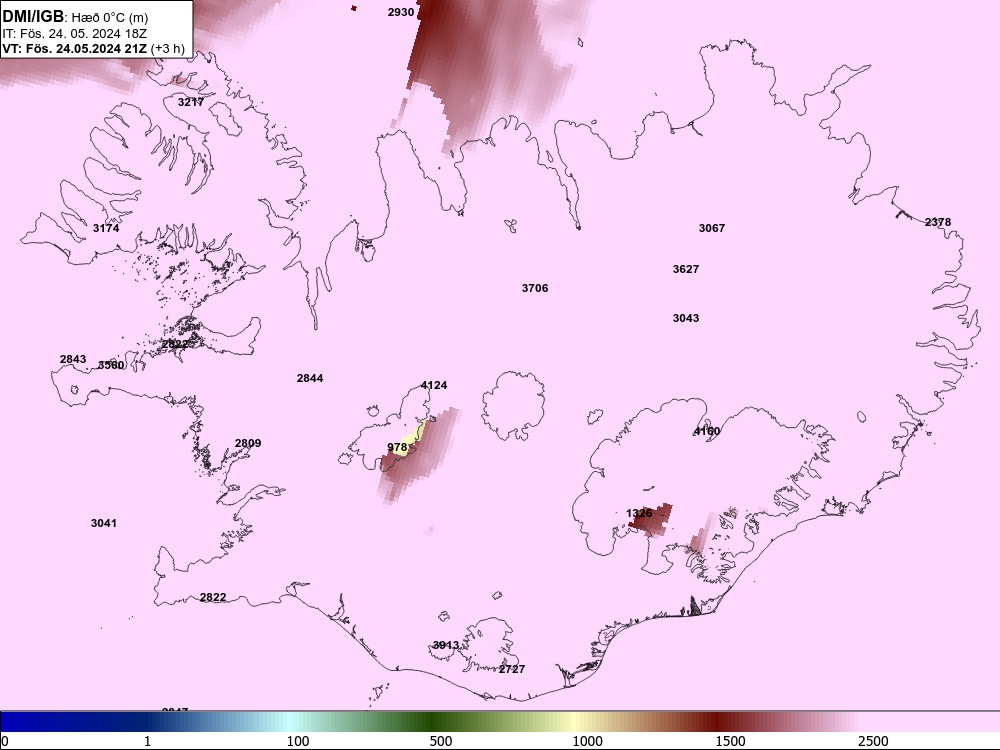Click the value 3706 in central Iceland

pyautogui.click(x=534, y=288)
